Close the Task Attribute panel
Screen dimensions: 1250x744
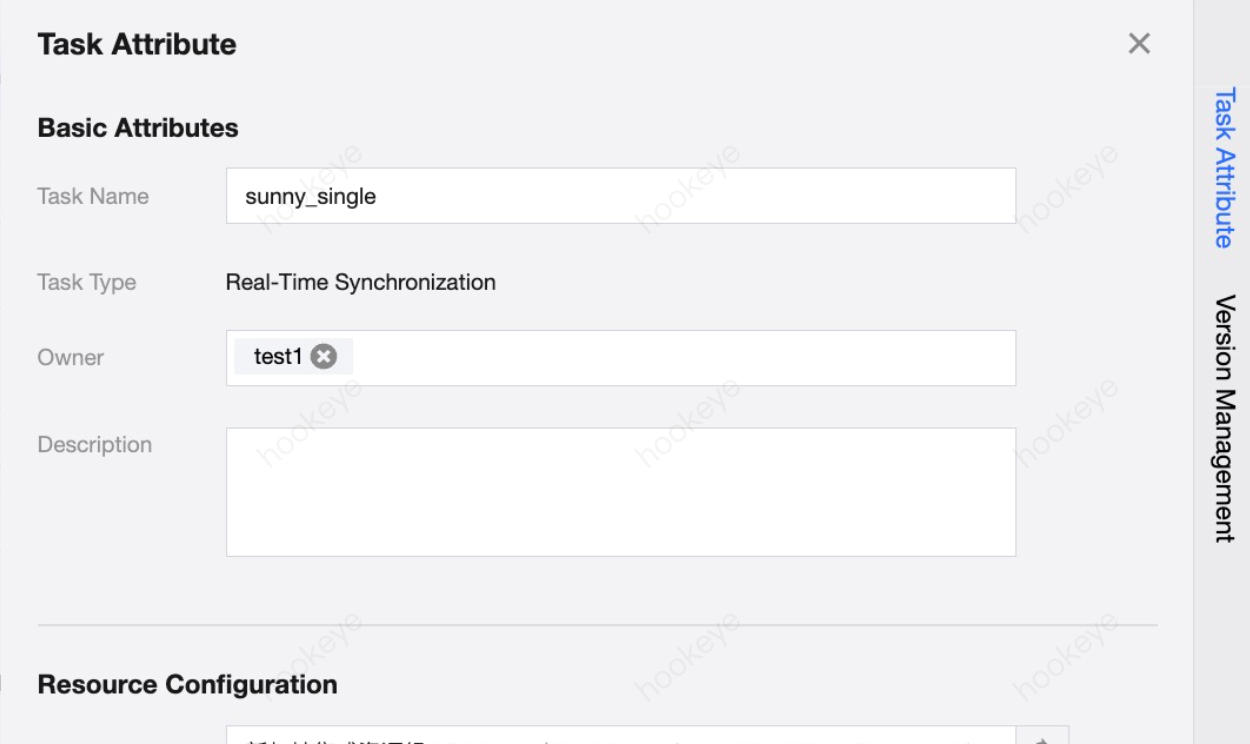[x=1139, y=44]
